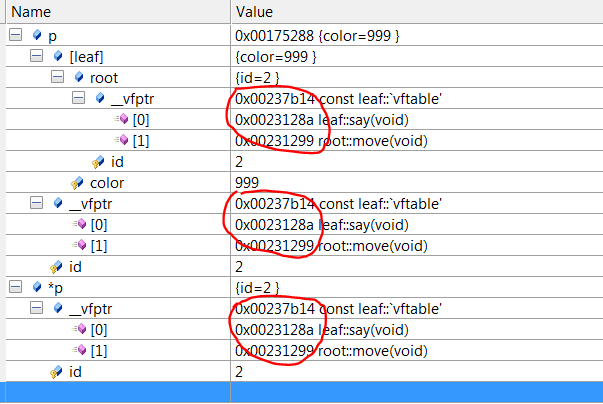This screenshot has width=603, height=404.
Task: Select leaf::say(void) value under *p's __vfptr
Action: coord(321,330)
